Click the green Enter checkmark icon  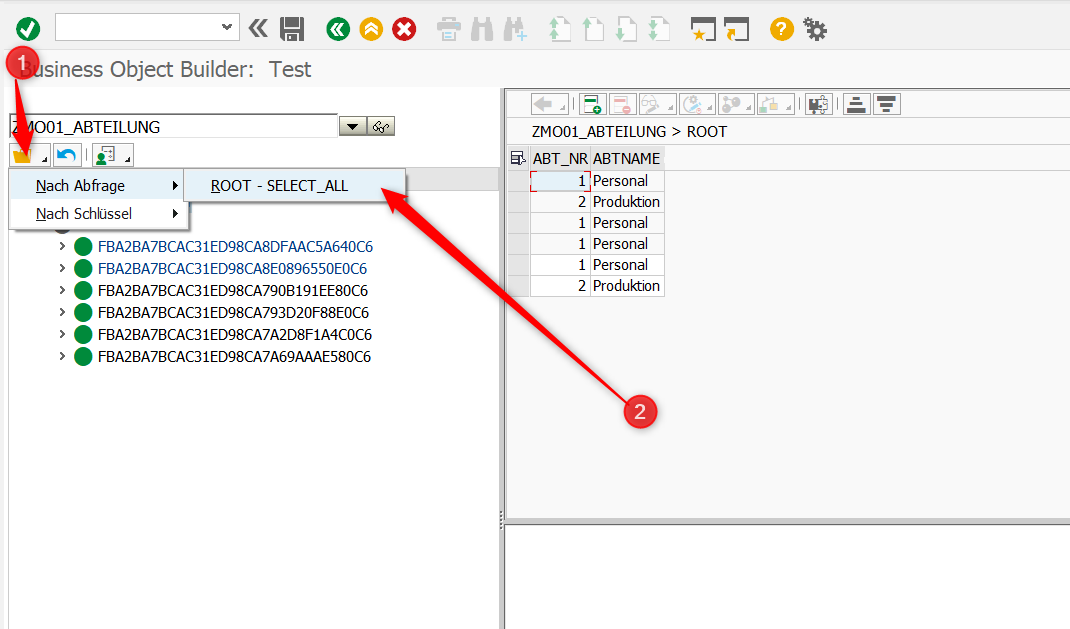point(28,29)
